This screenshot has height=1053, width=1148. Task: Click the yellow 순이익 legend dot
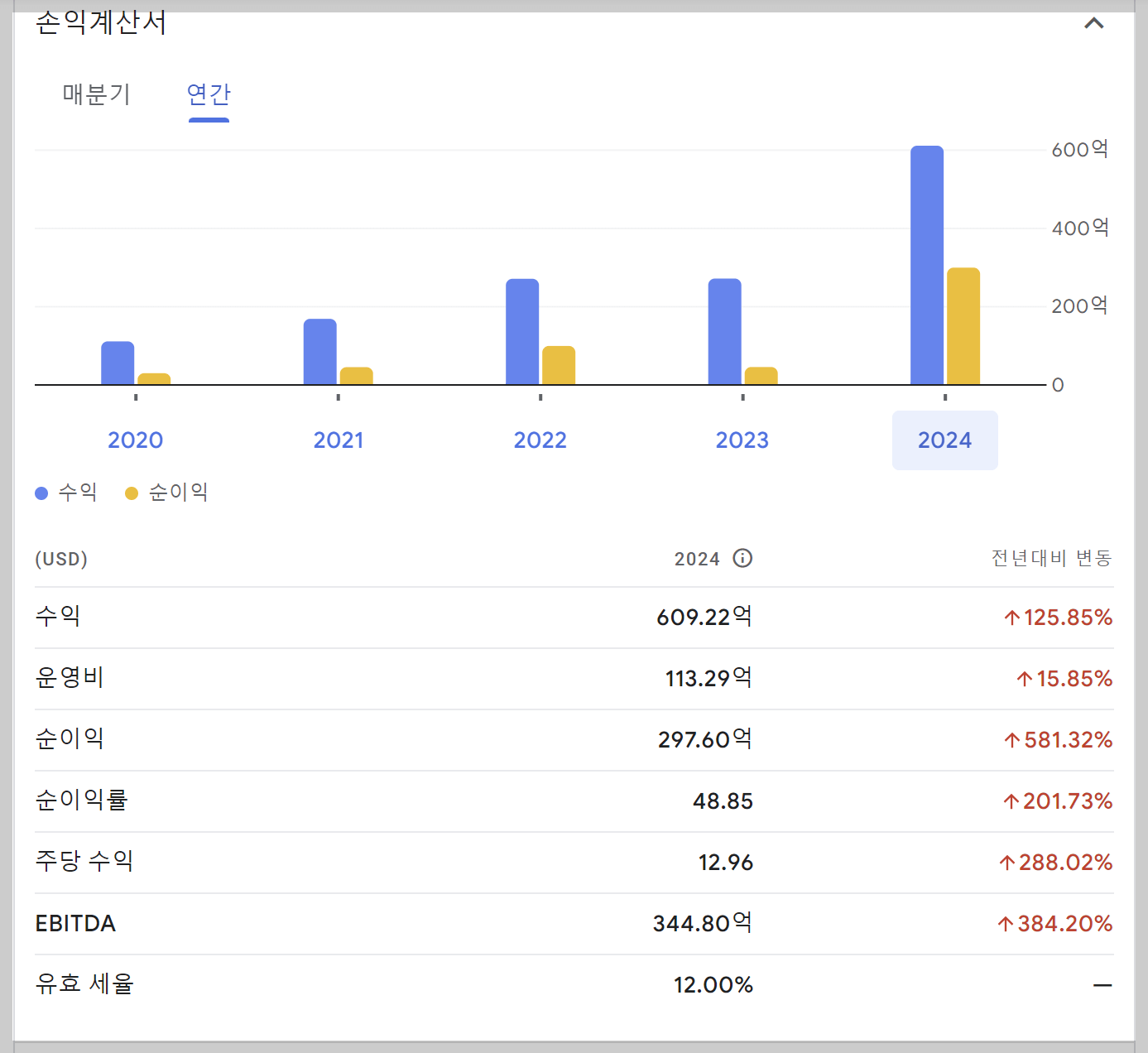click(131, 492)
